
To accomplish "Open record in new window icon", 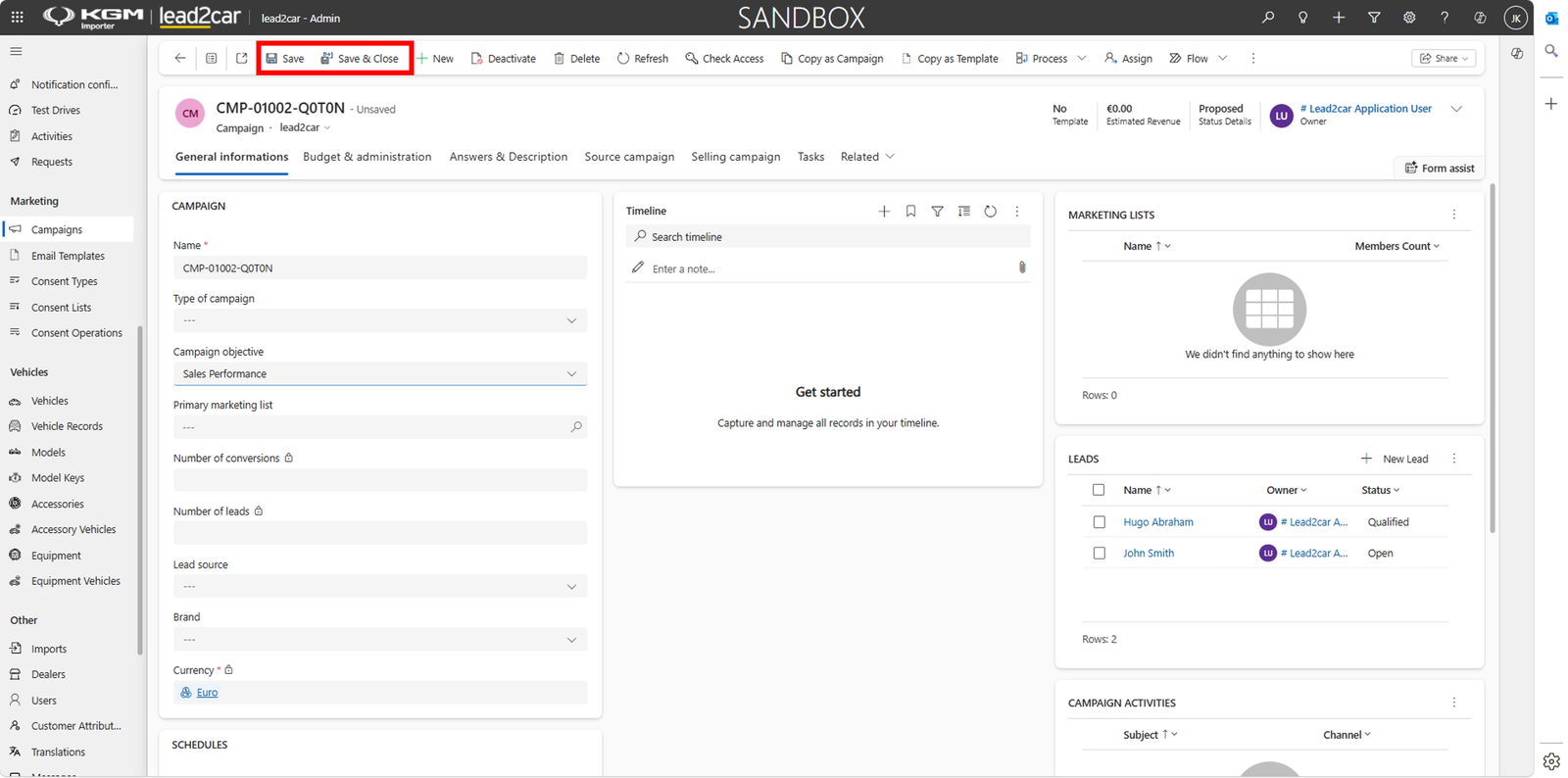I will tap(242, 59).
